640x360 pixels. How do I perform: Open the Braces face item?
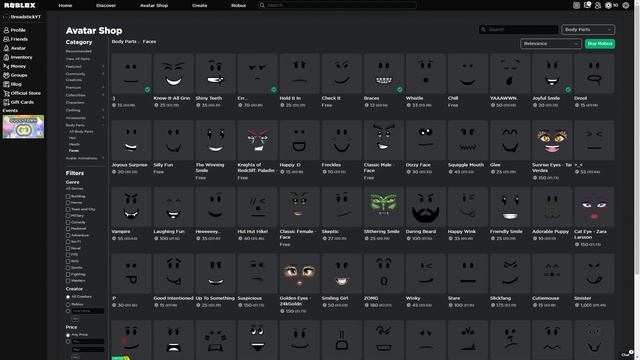coord(383,73)
